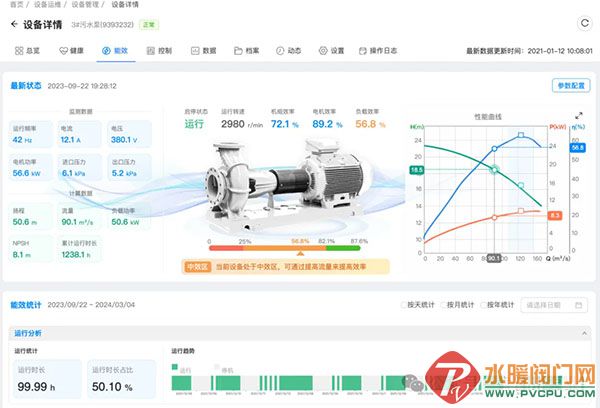600x408 pixels.
Task: Click the 运行 legend item in trend chart
Action: [181, 369]
